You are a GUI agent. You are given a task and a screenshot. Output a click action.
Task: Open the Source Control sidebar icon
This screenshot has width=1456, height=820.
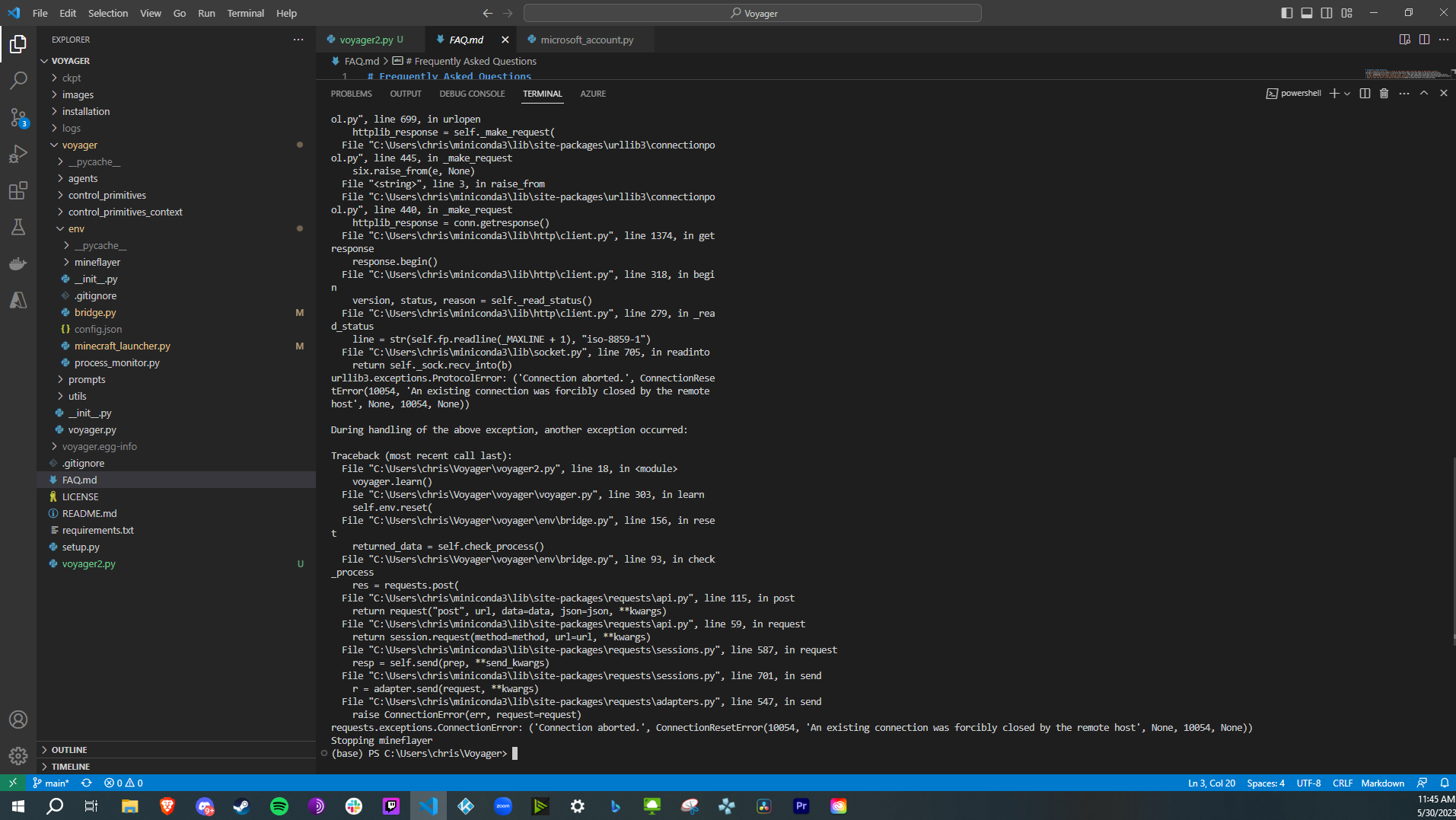pos(18,118)
